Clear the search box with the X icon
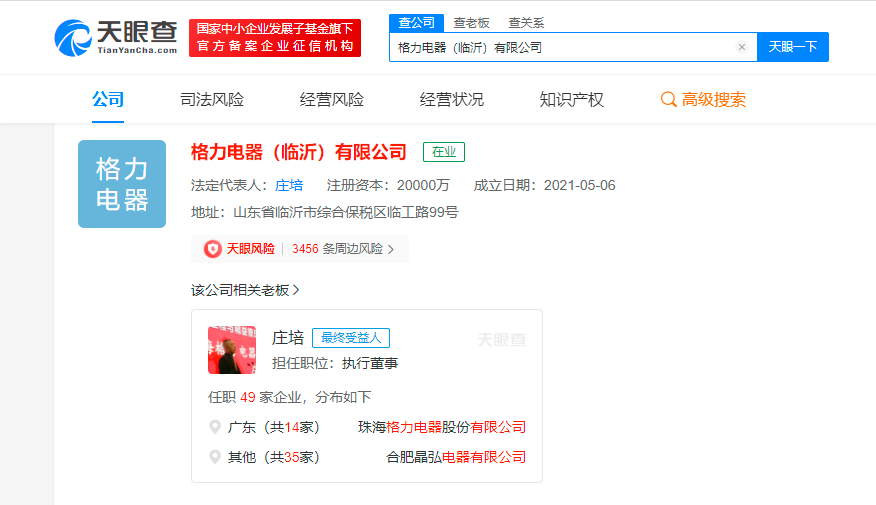The width and height of the screenshot is (876, 505). pos(741,47)
